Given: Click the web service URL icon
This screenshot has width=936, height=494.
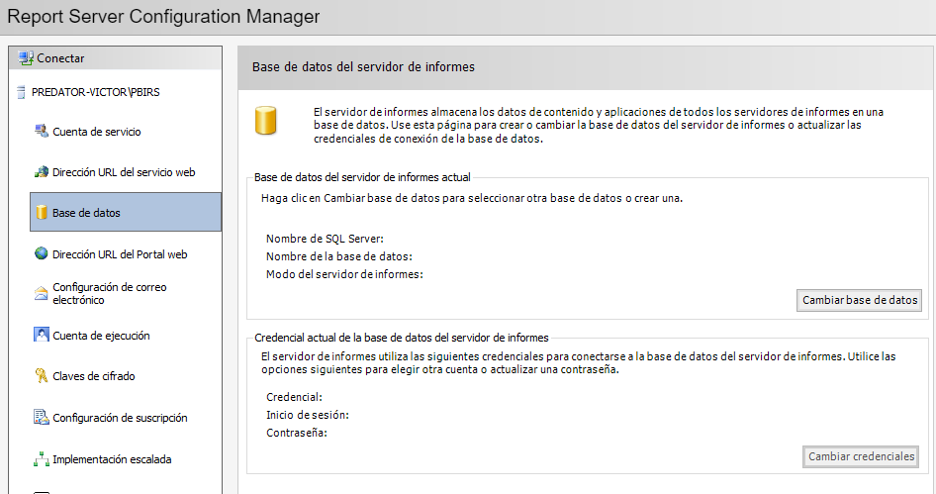Looking at the screenshot, I should coord(41,172).
